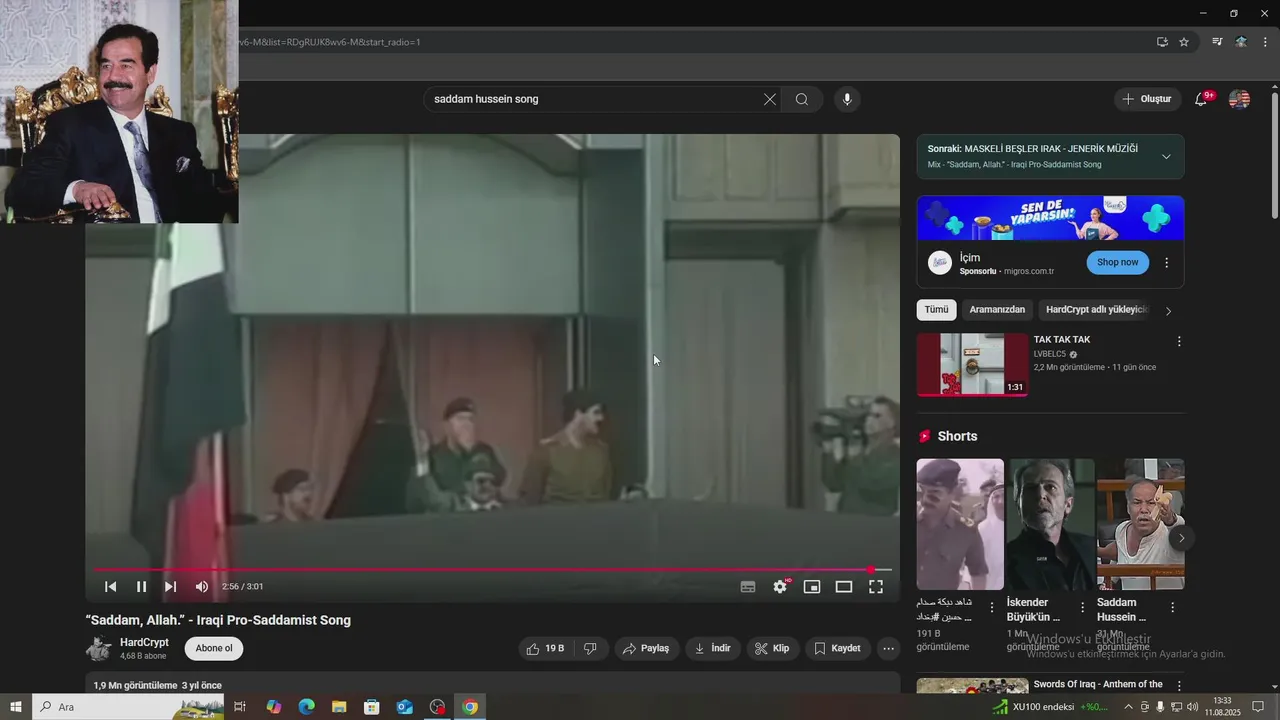1280x720 pixels.
Task: Open Swords Of Iraq video title
Action: tap(1098, 684)
